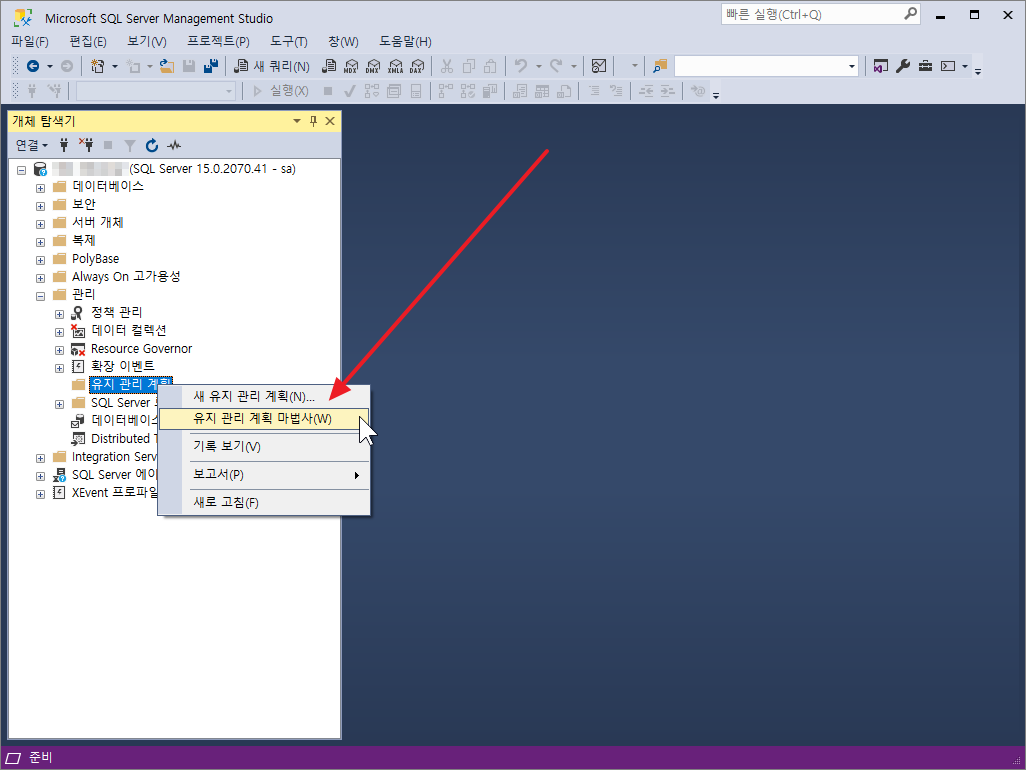Click the SQL Server agent tree item
This screenshot has width=1026, height=770.
coord(114,475)
